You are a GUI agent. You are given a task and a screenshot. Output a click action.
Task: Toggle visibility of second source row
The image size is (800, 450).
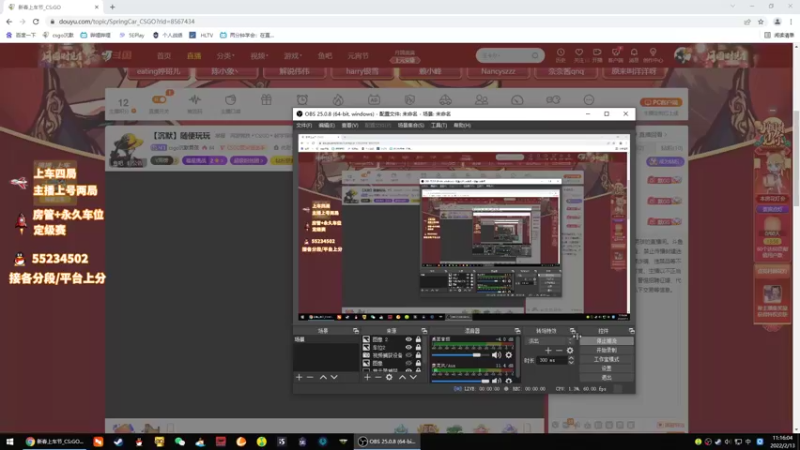coord(408,347)
